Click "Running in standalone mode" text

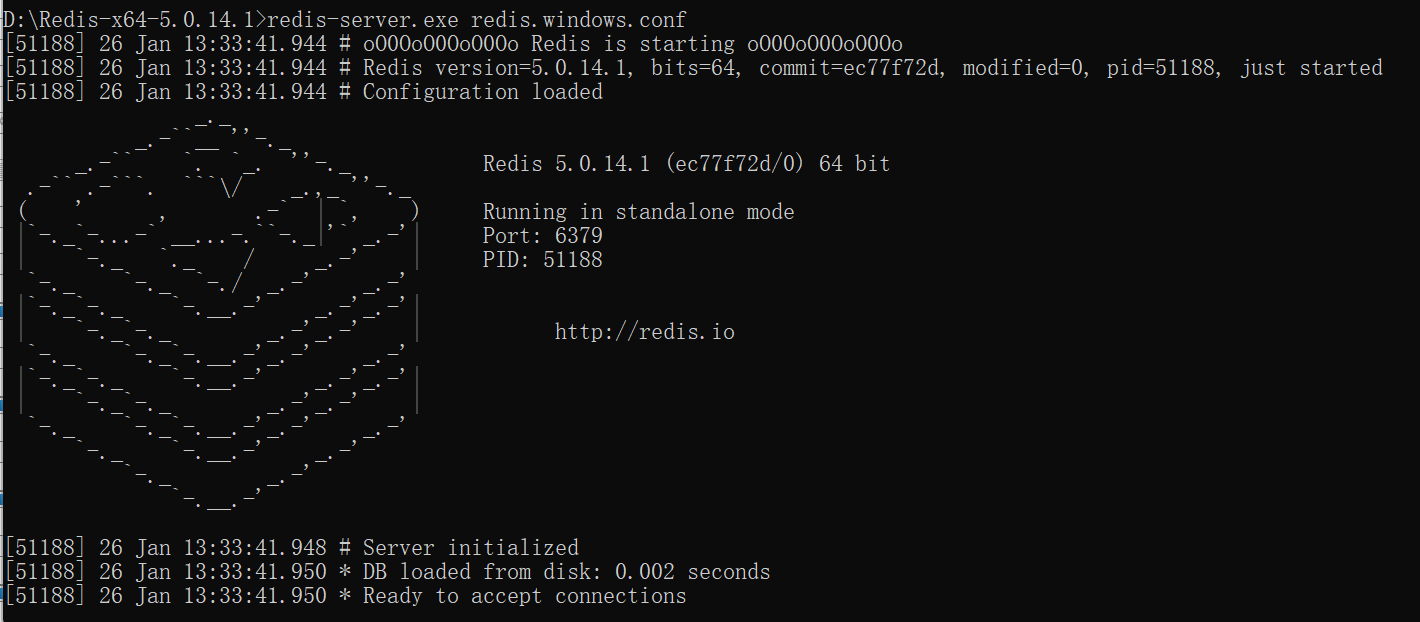(x=638, y=212)
